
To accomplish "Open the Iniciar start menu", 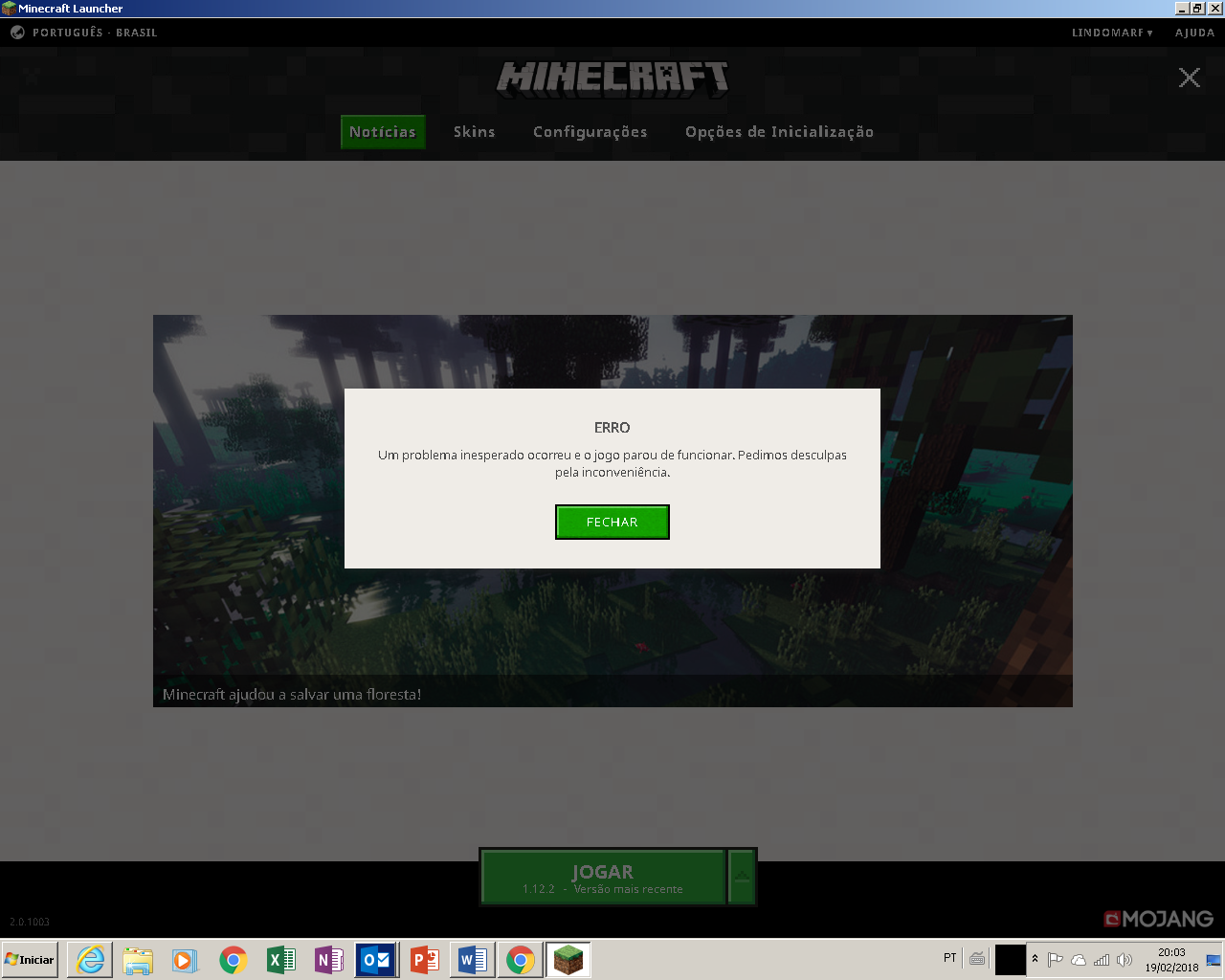I will [31, 960].
